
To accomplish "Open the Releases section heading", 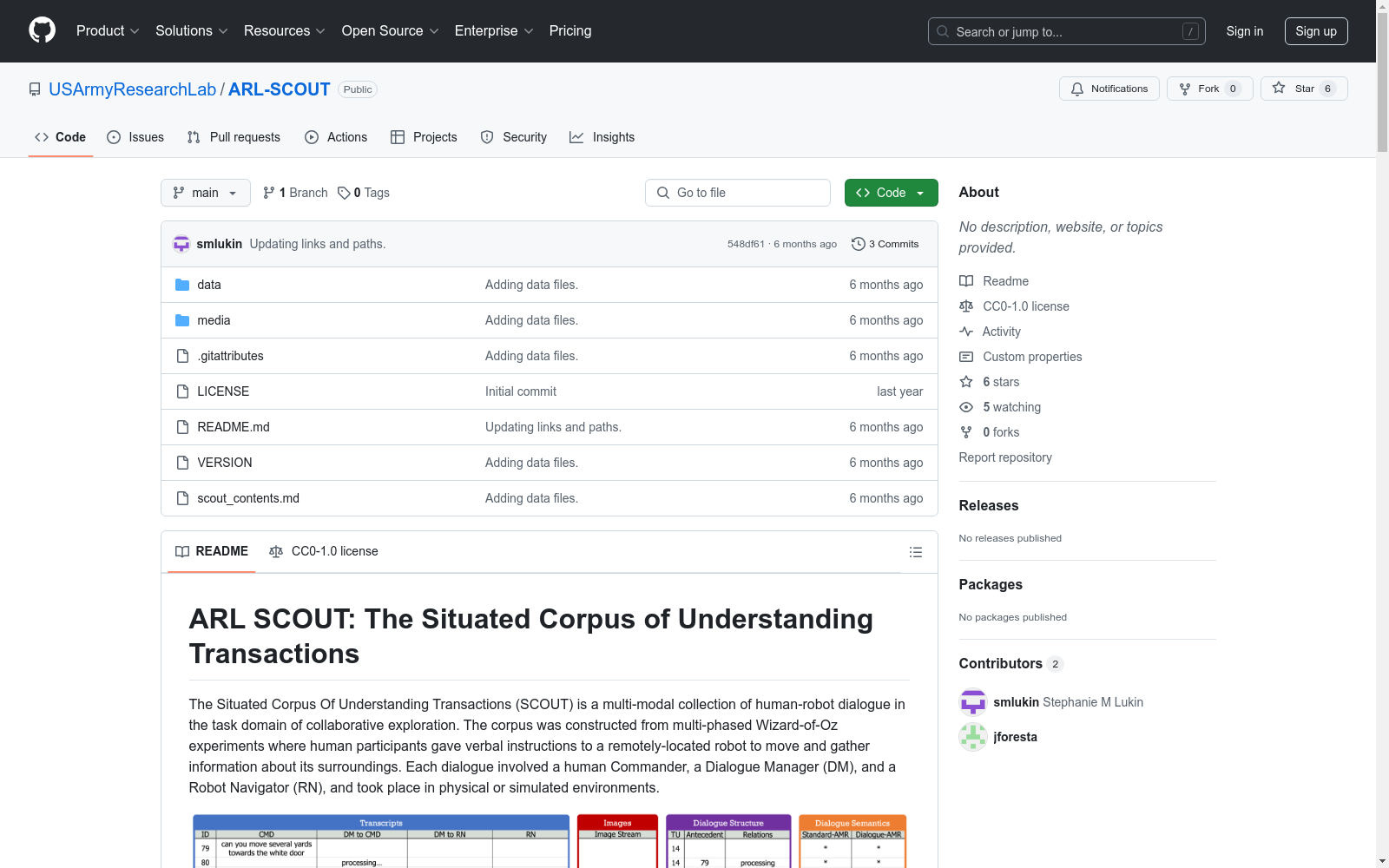I will pos(989,505).
